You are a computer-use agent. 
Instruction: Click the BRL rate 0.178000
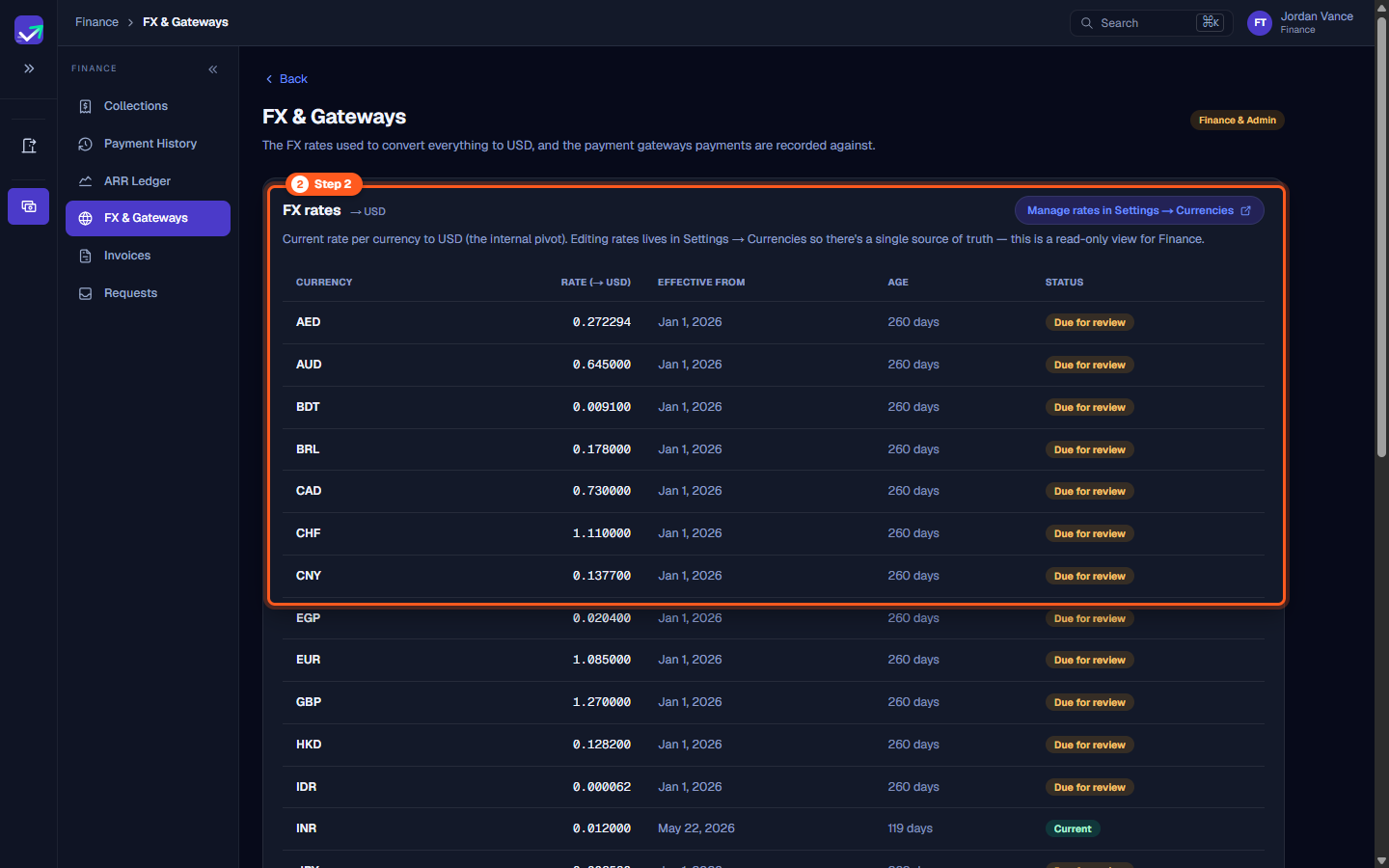click(602, 449)
